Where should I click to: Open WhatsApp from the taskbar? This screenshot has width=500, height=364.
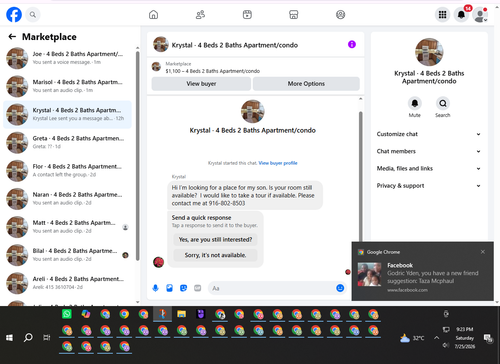(x=67, y=314)
